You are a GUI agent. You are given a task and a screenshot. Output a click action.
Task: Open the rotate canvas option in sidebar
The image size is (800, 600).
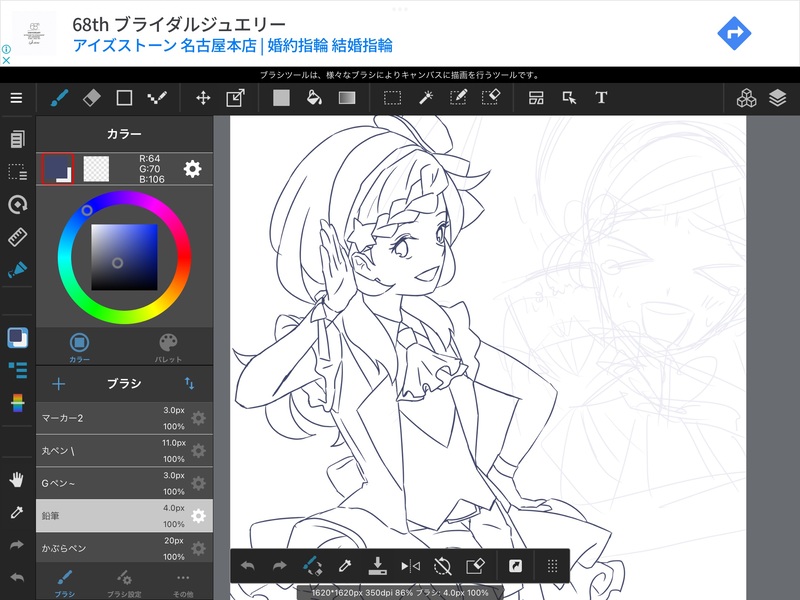point(17,205)
